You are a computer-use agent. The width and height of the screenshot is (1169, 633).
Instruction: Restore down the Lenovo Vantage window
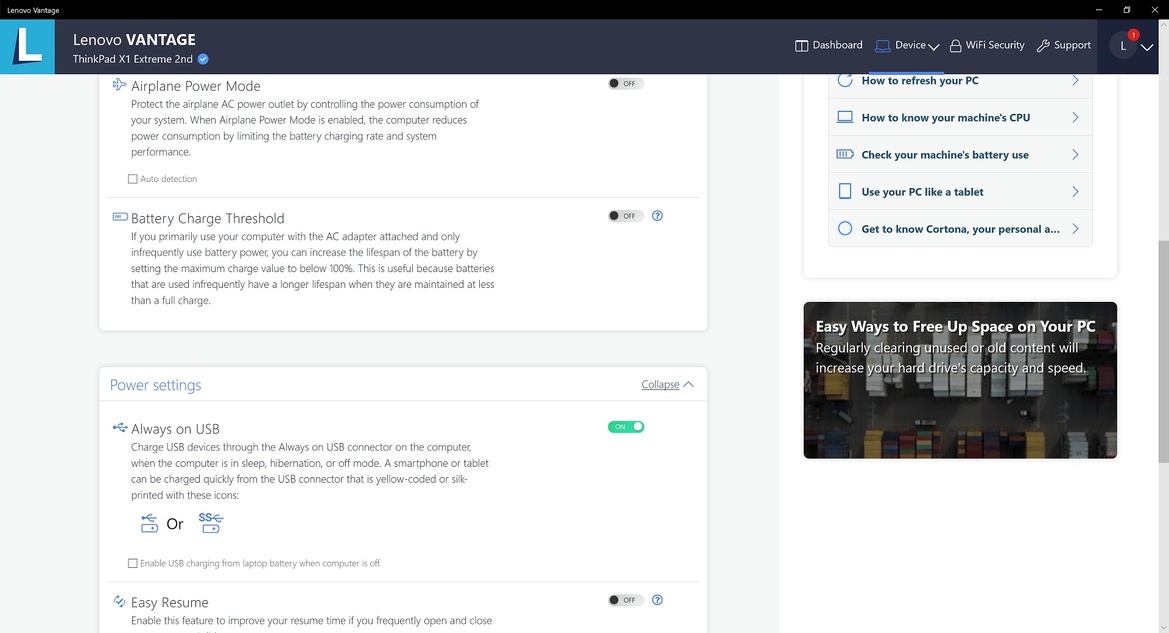click(x=1127, y=10)
